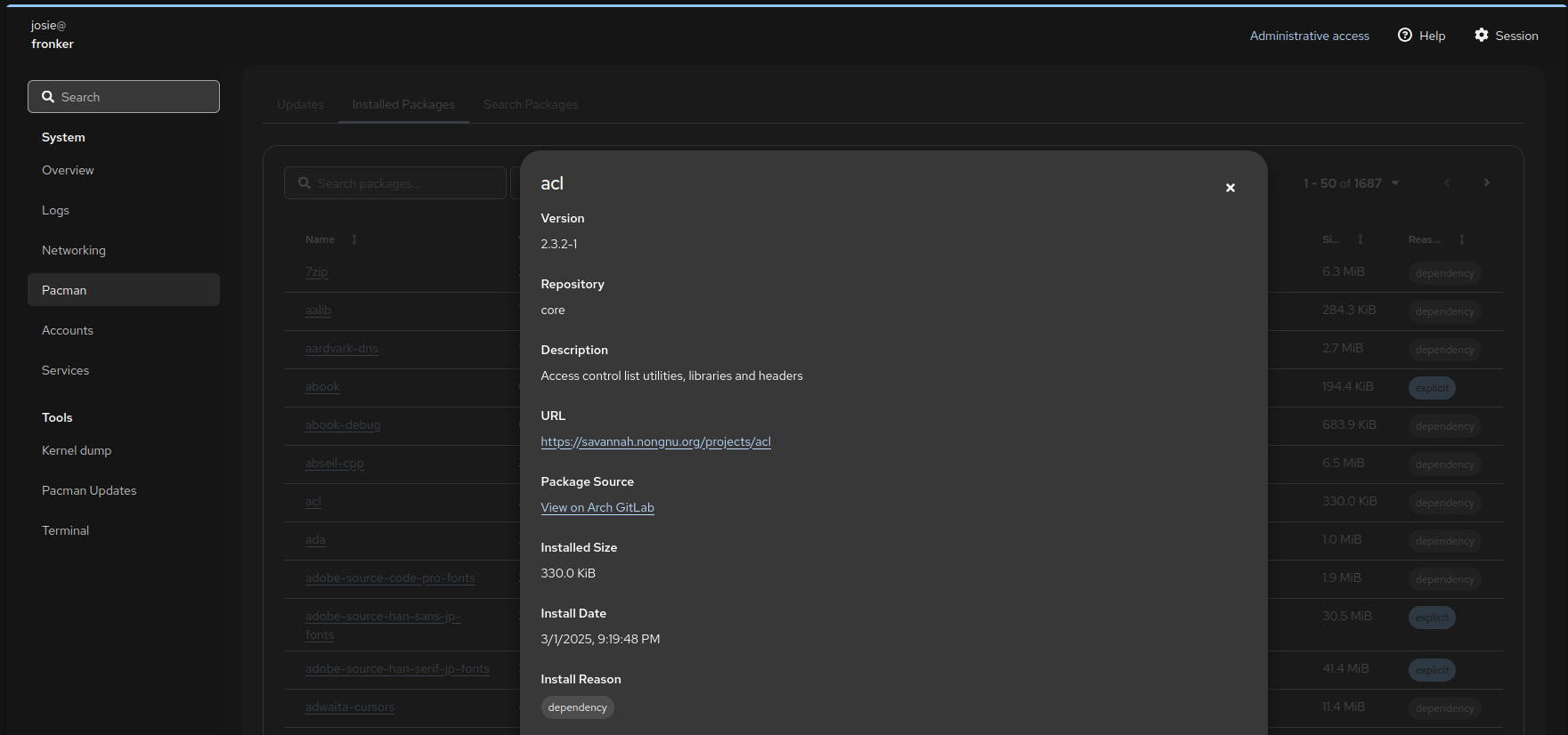The width and height of the screenshot is (1568, 735).
Task: Switch to the Updates tab
Action: [300, 105]
